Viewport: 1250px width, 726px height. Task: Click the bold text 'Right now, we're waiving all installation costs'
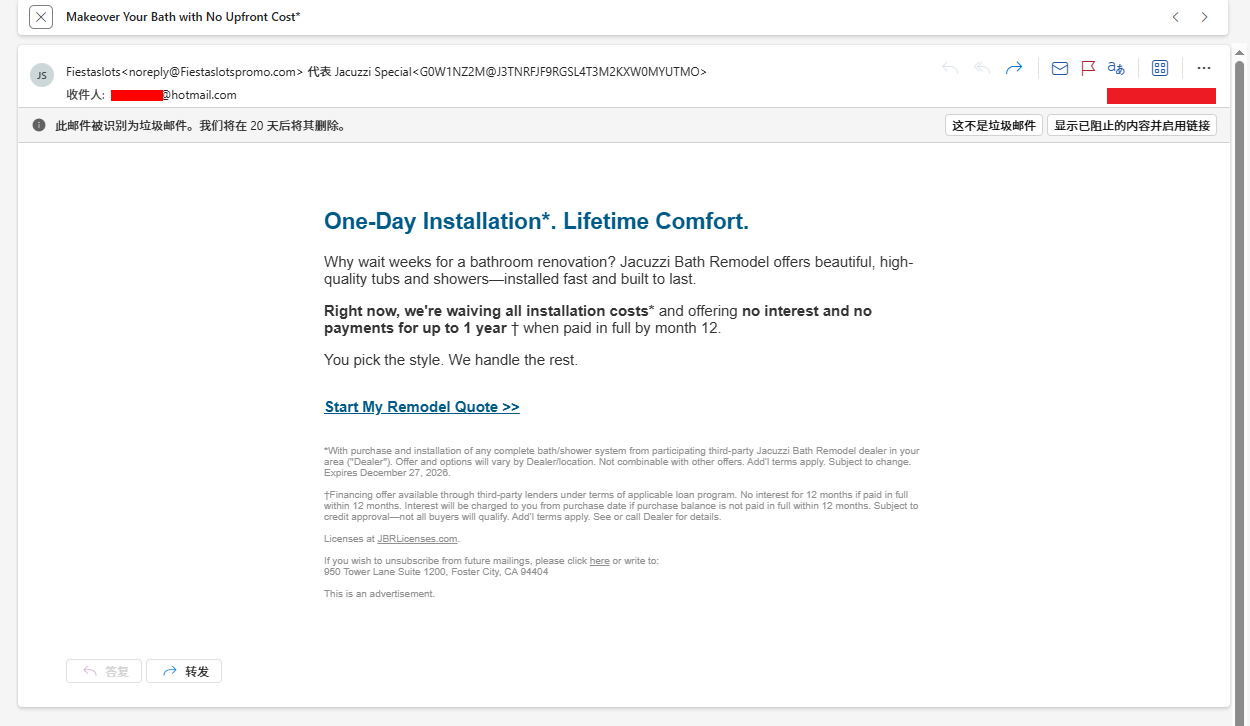point(486,311)
